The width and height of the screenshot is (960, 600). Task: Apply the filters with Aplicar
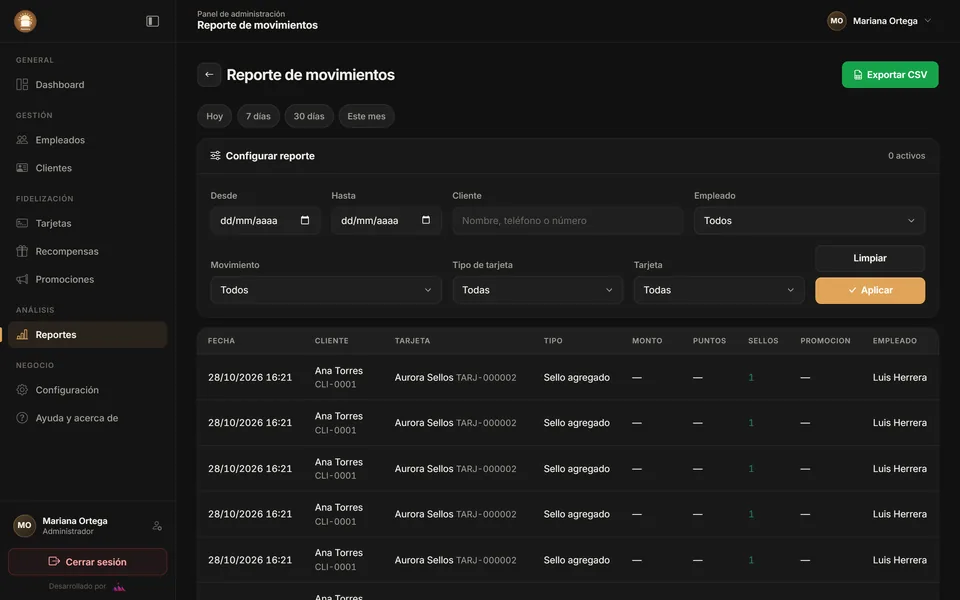tap(870, 290)
